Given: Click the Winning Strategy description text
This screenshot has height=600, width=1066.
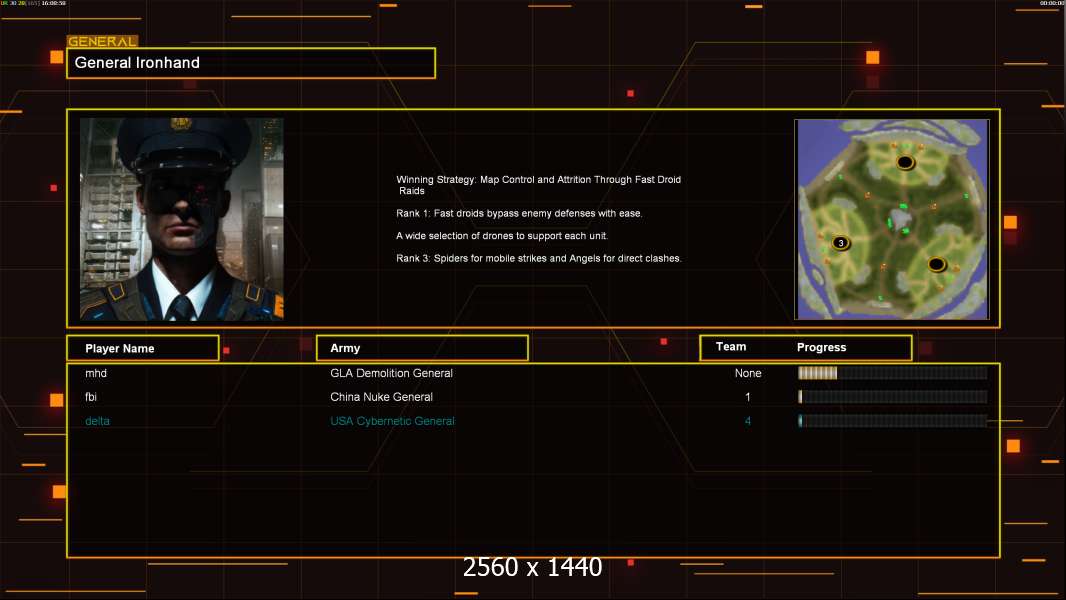Looking at the screenshot, I should pos(538,185).
